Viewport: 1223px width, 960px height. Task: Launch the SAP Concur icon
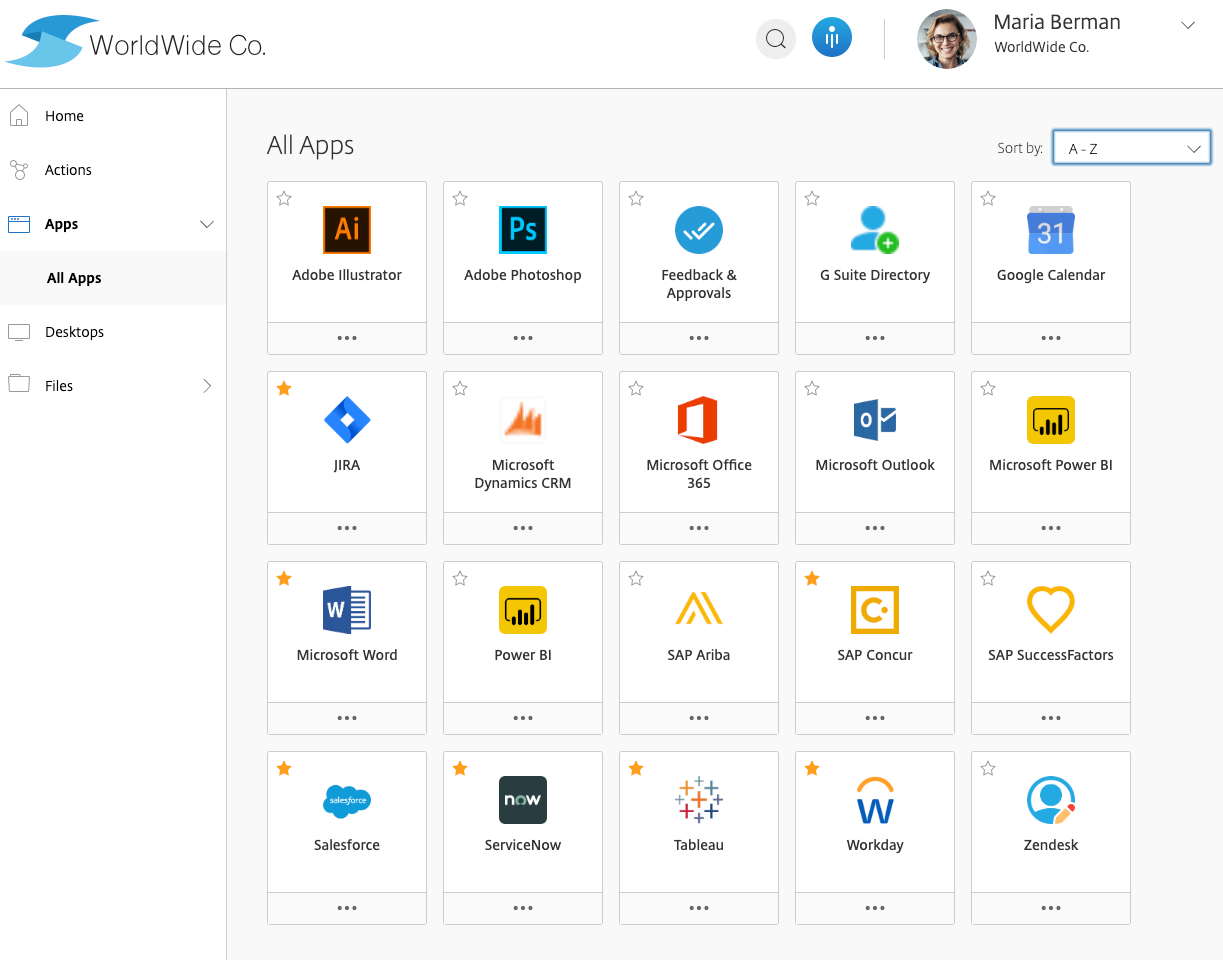click(875, 610)
